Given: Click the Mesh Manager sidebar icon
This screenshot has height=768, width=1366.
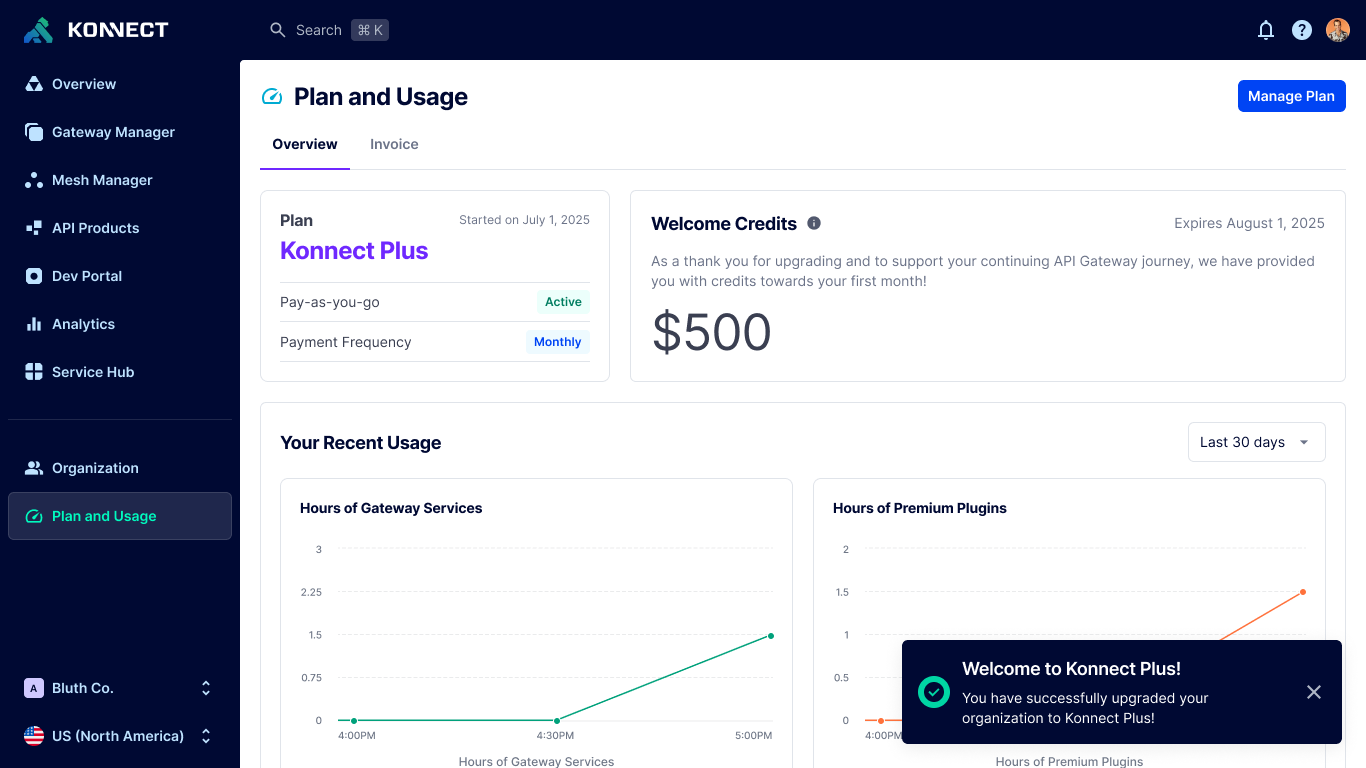Looking at the screenshot, I should tap(34, 180).
